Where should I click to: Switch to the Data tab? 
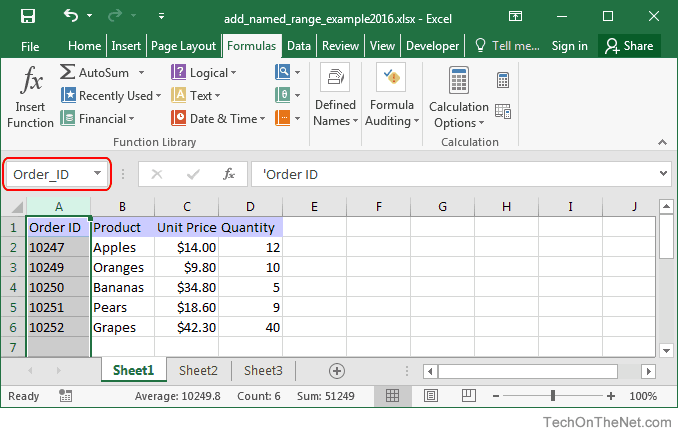[299, 46]
